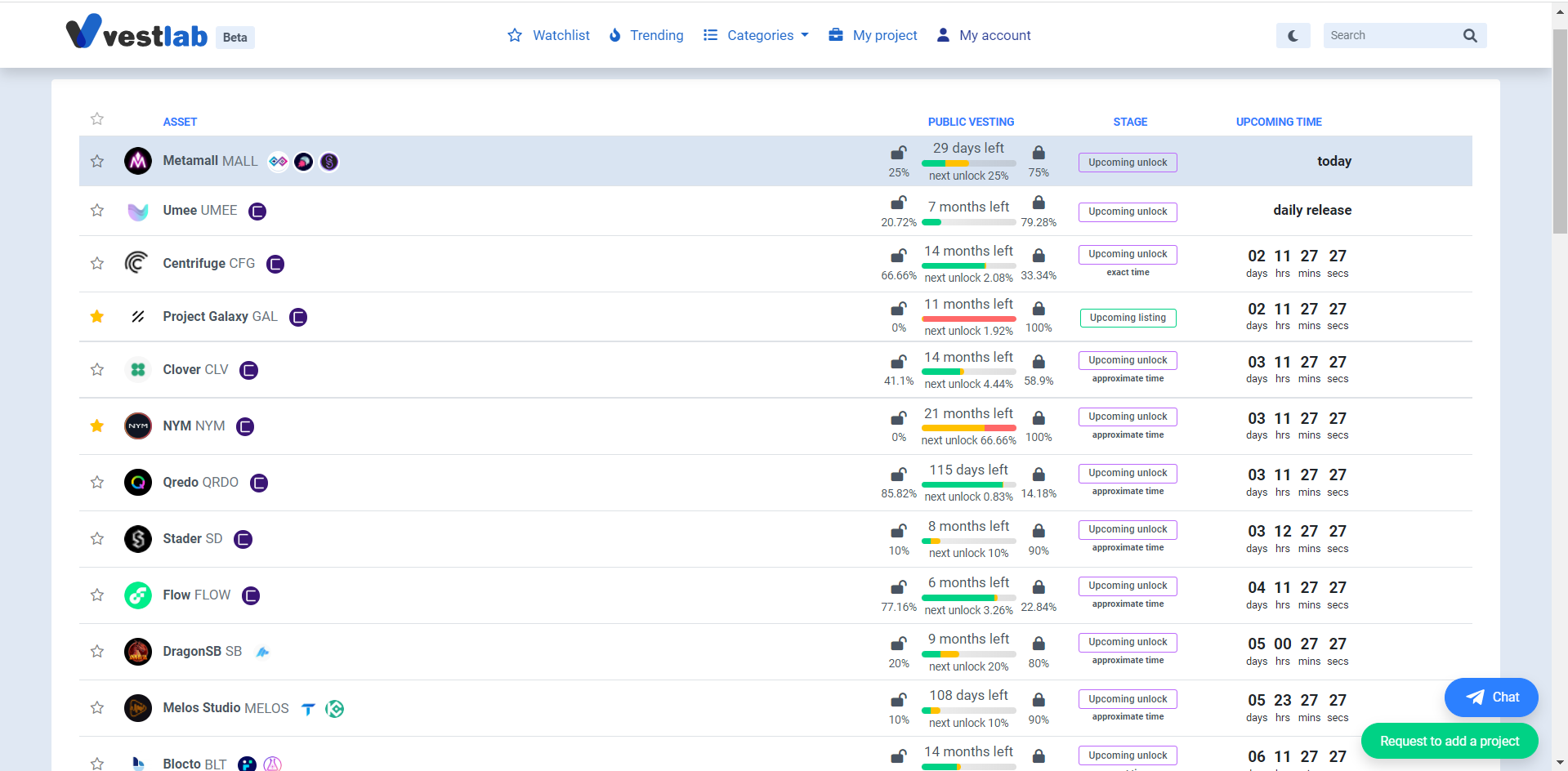The image size is (1568, 771).
Task: Add Qredo QRDO to watchlist star
Action: click(x=97, y=482)
